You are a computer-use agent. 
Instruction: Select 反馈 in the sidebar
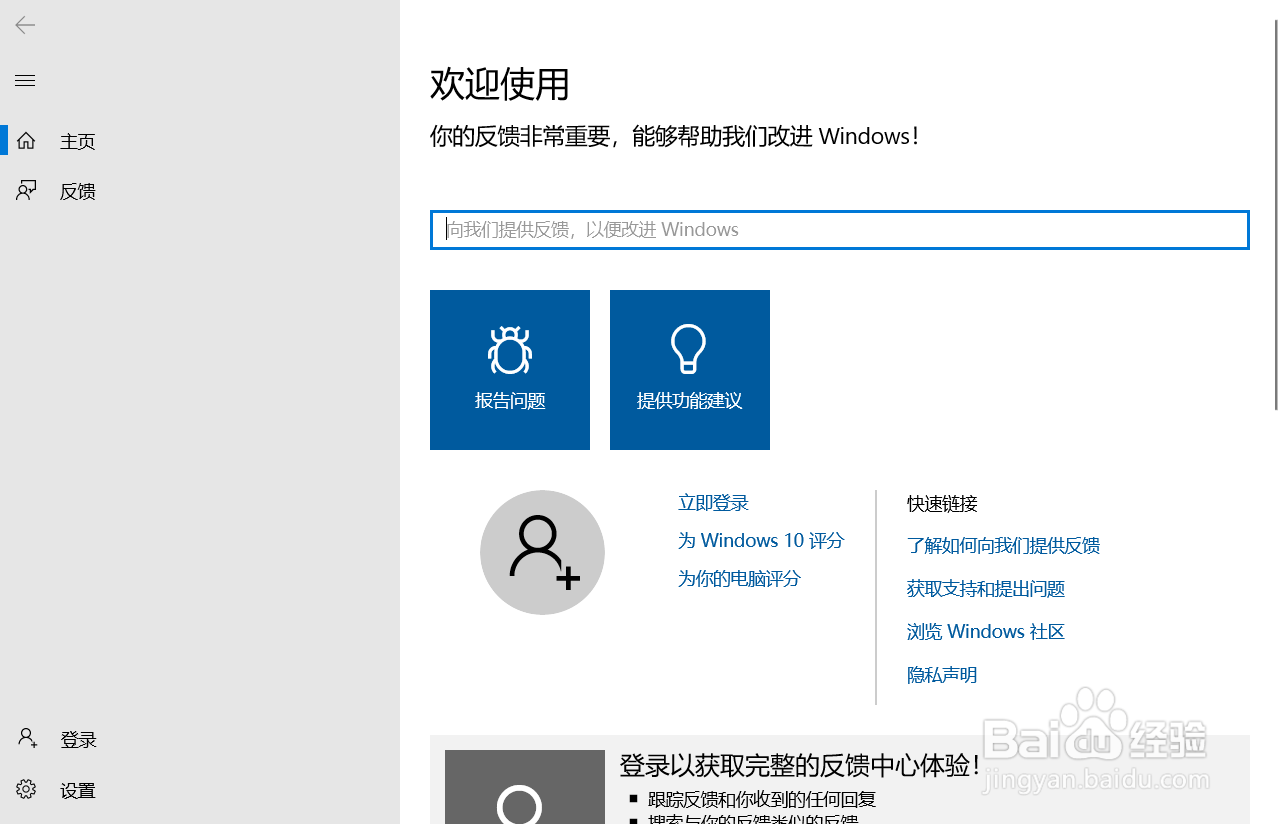(x=78, y=192)
